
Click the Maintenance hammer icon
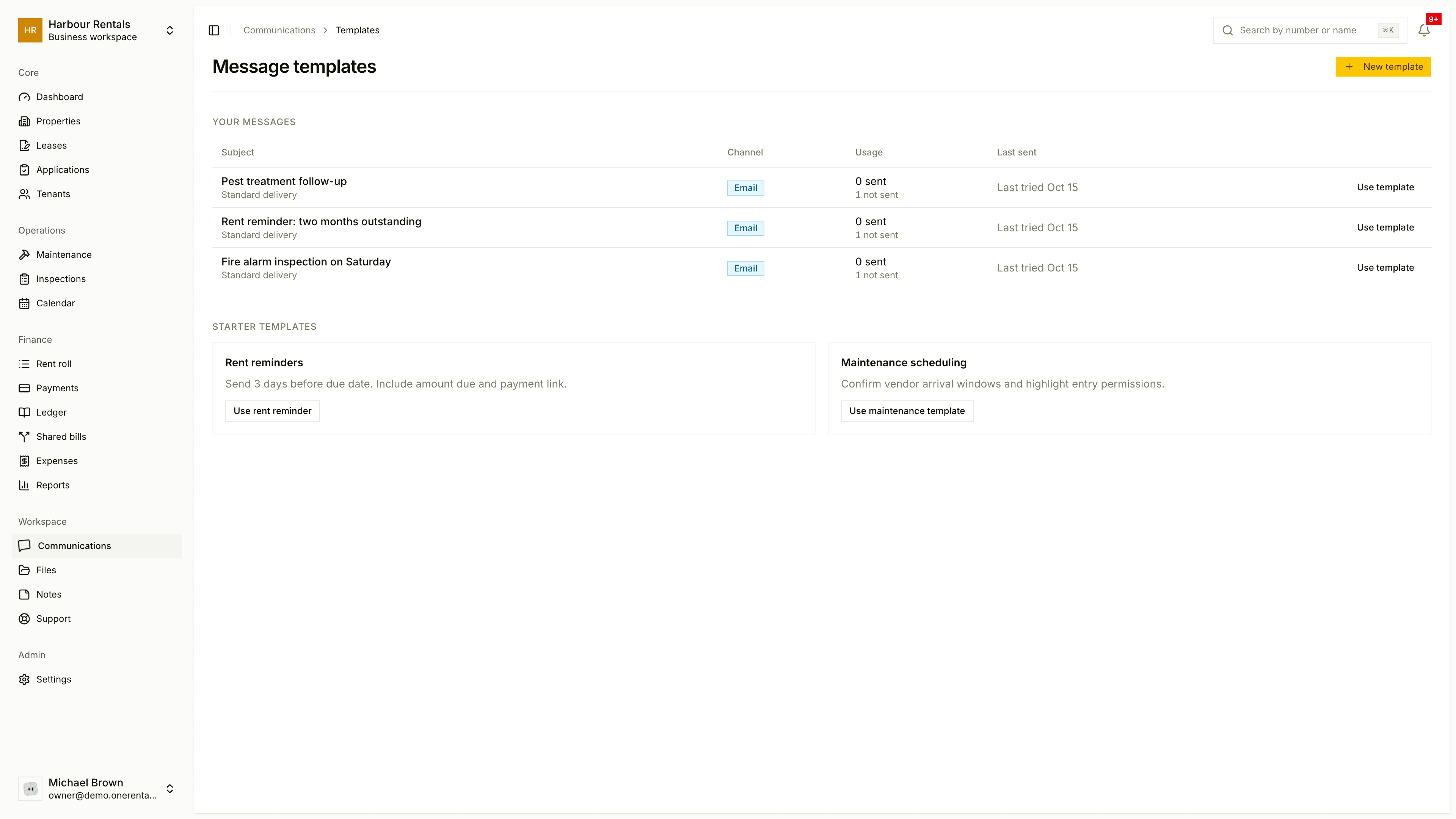pyautogui.click(x=24, y=255)
